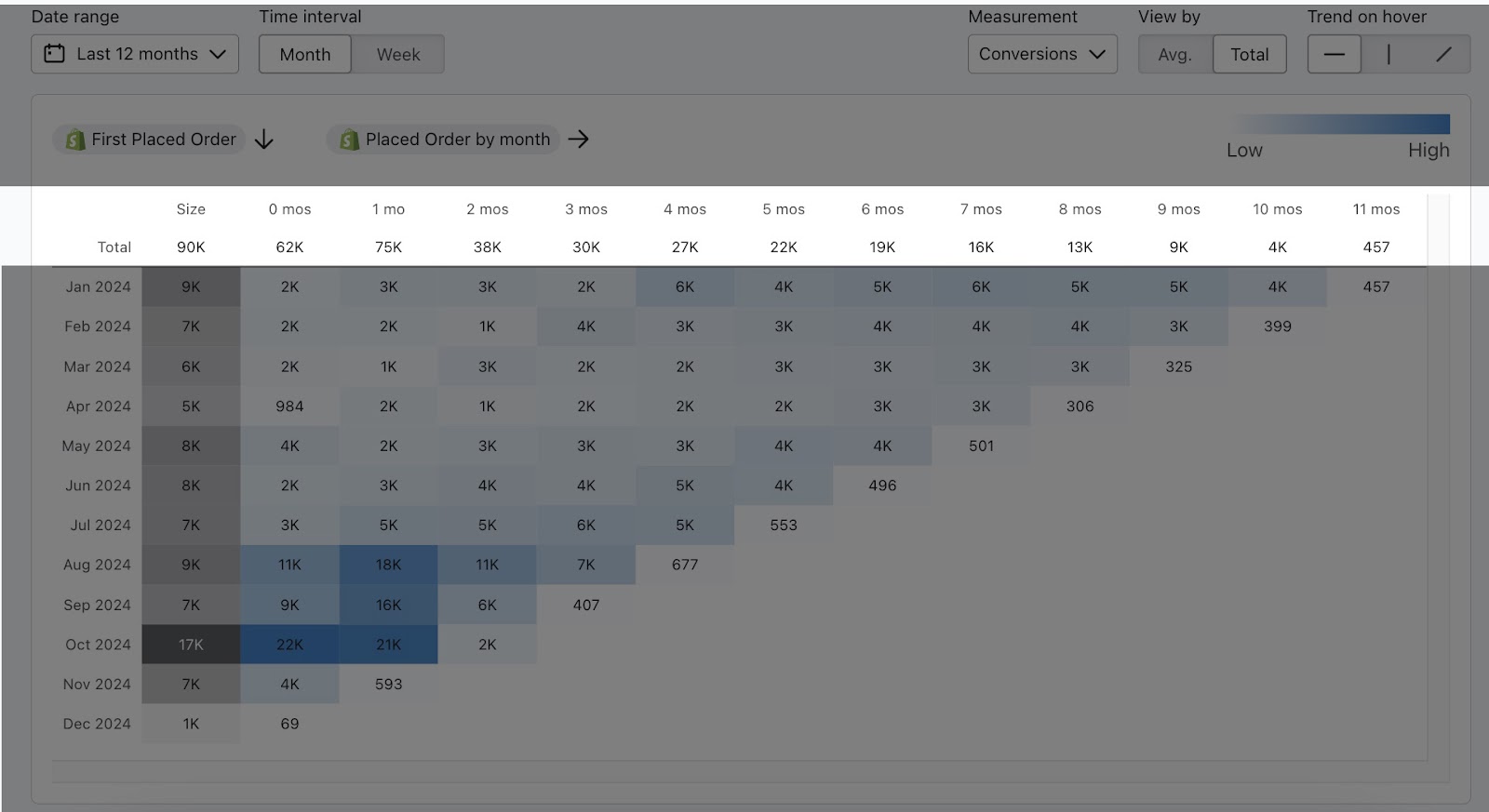Expand the Conversions measurement dropdown
Image resolution: width=1489 pixels, height=812 pixels.
[x=1041, y=54]
